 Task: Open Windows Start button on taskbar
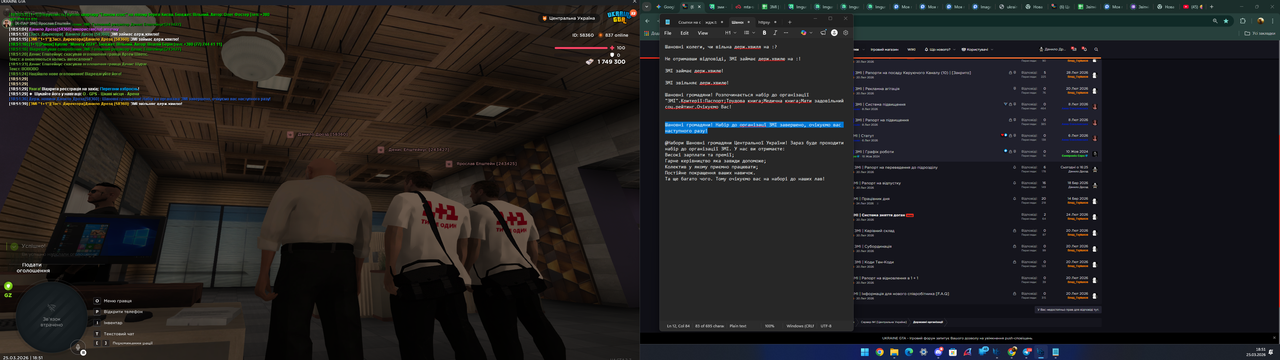coord(865,352)
